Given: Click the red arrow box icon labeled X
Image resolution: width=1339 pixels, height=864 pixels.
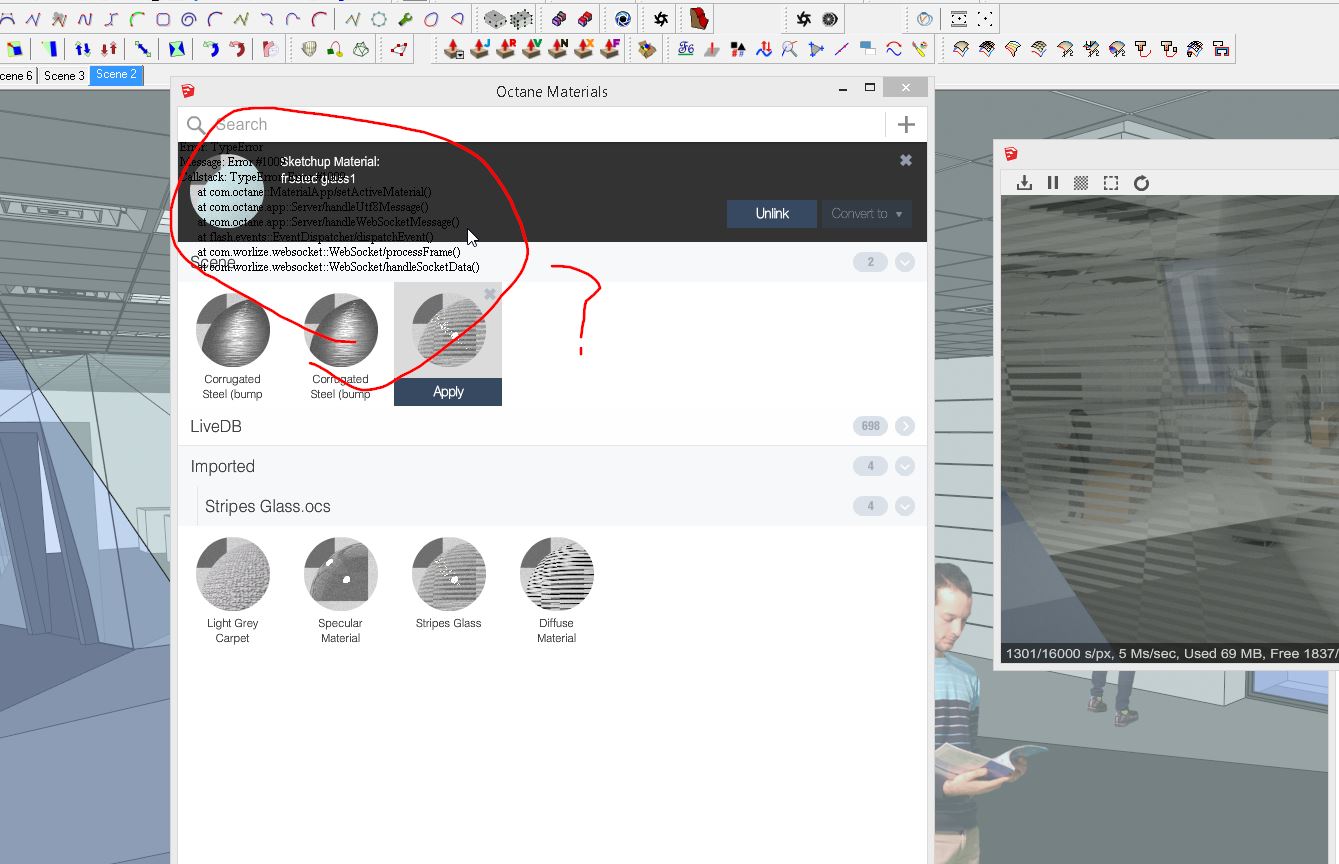Looking at the screenshot, I should [584, 48].
